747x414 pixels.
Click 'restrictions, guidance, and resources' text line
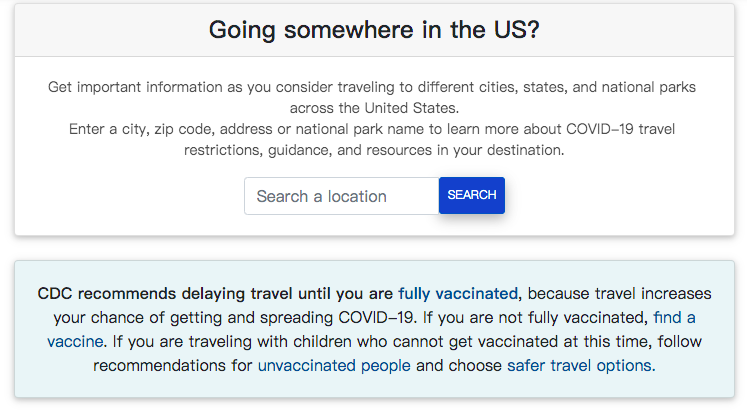373,151
